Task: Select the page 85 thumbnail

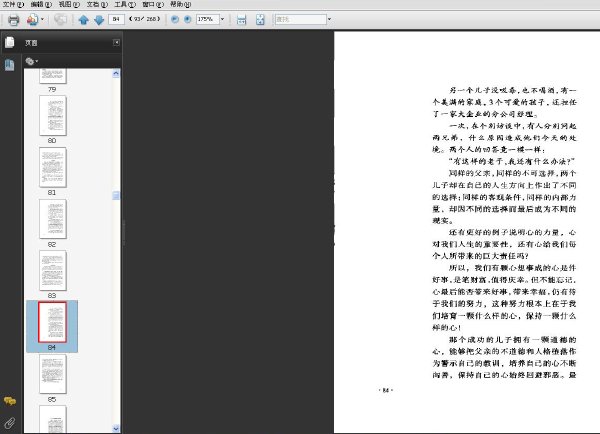Action: tap(53, 374)
